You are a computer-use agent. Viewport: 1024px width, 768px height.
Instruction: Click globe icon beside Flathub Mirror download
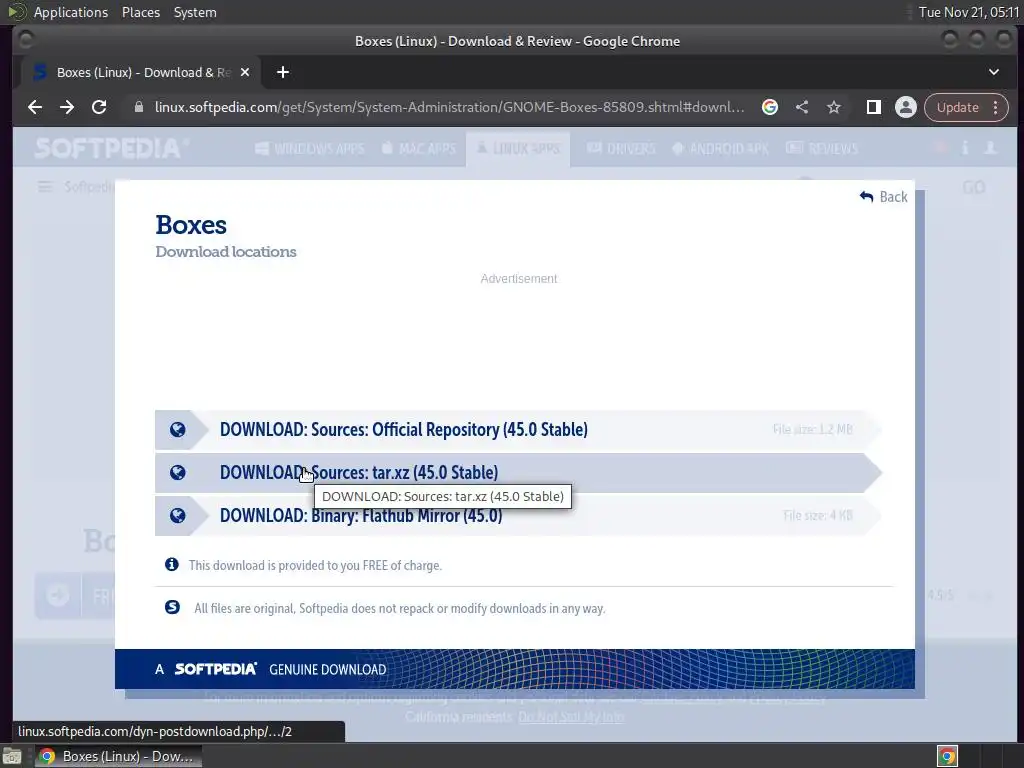pos(178,515)
